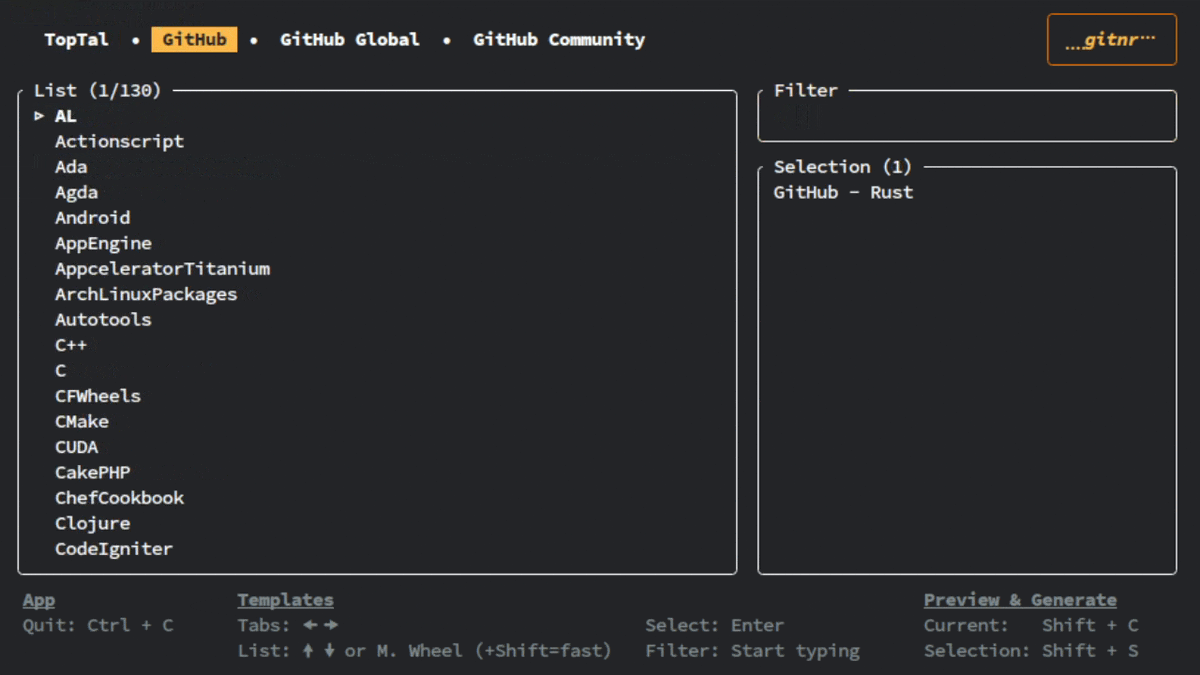Click the Preview & Generate header
This screenshot has width=1200, height=675.
point(1020,599)
